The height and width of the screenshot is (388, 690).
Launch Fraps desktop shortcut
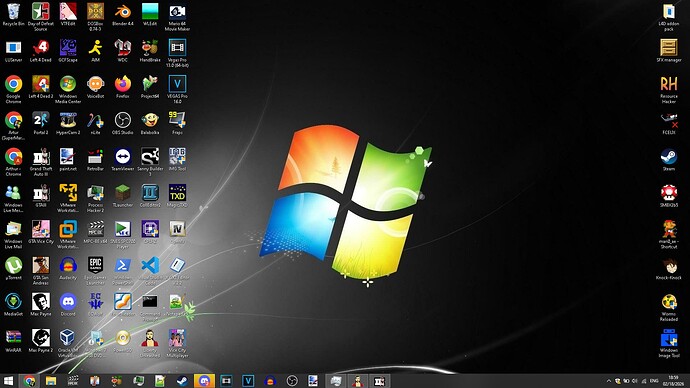[x=177, y=123]
